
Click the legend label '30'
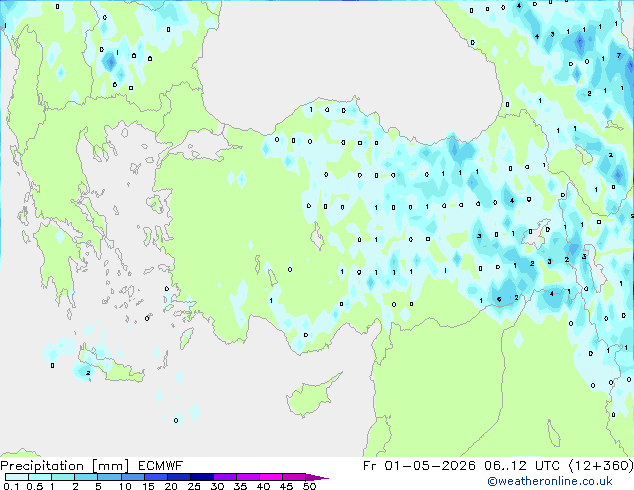[x=217, y=486]
